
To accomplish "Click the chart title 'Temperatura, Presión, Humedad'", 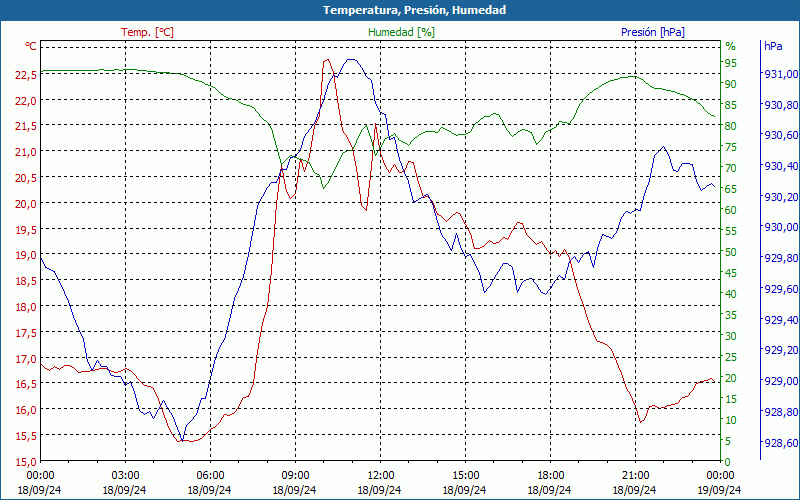I will [x=414, y=10].
